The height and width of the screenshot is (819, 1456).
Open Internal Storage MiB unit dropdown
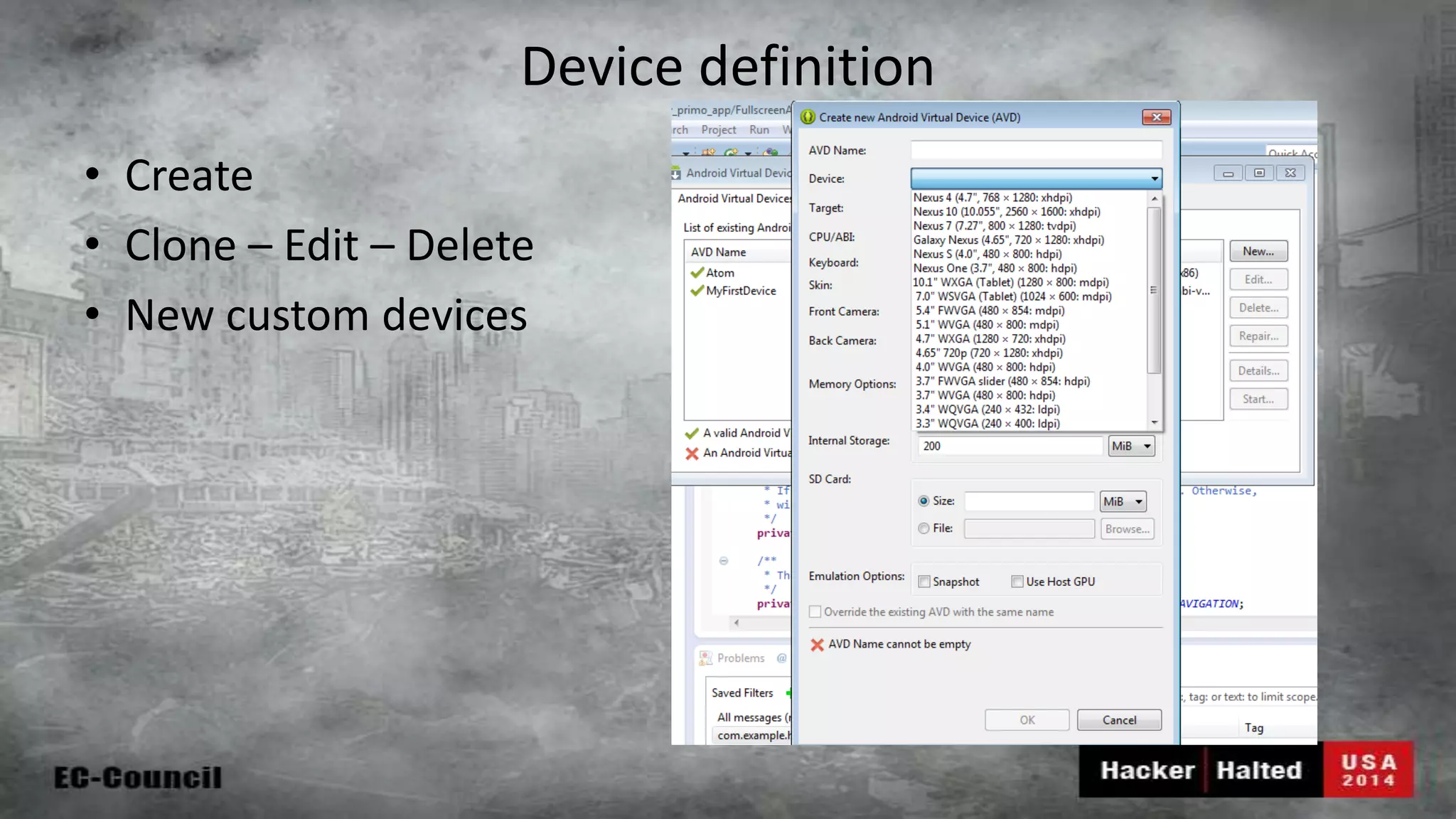click(x=1131, y=446)
